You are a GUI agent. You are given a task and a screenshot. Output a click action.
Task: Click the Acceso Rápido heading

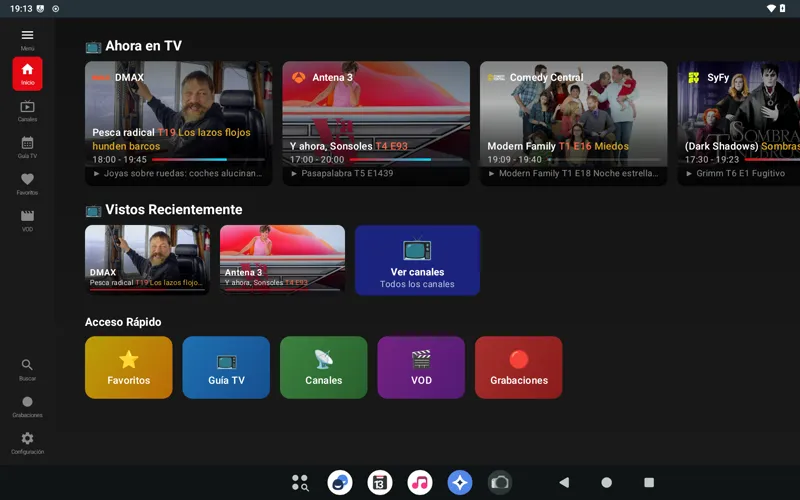pos(123,322)
